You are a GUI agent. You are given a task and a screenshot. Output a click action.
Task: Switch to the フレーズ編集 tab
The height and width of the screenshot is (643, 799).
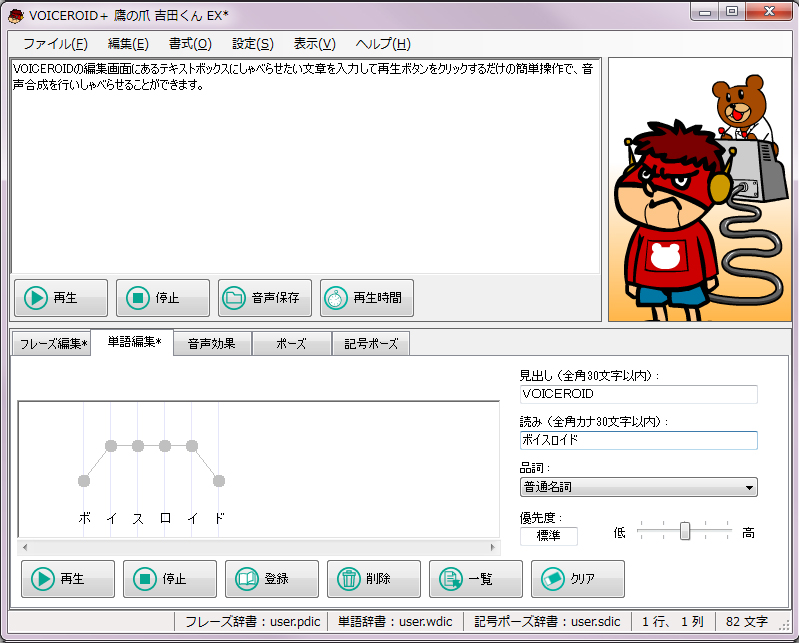coord(51,343)
